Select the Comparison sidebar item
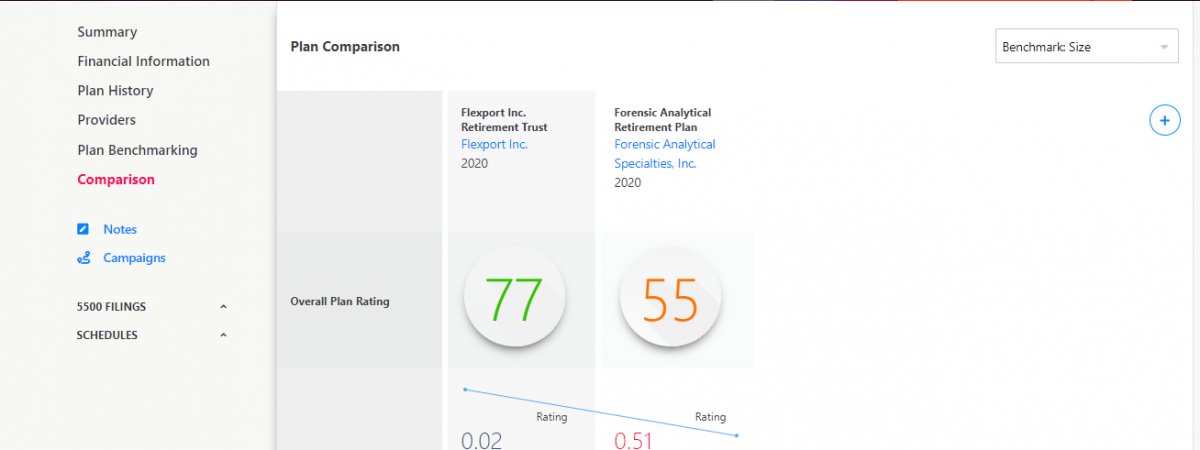 [x=116, y=180]
